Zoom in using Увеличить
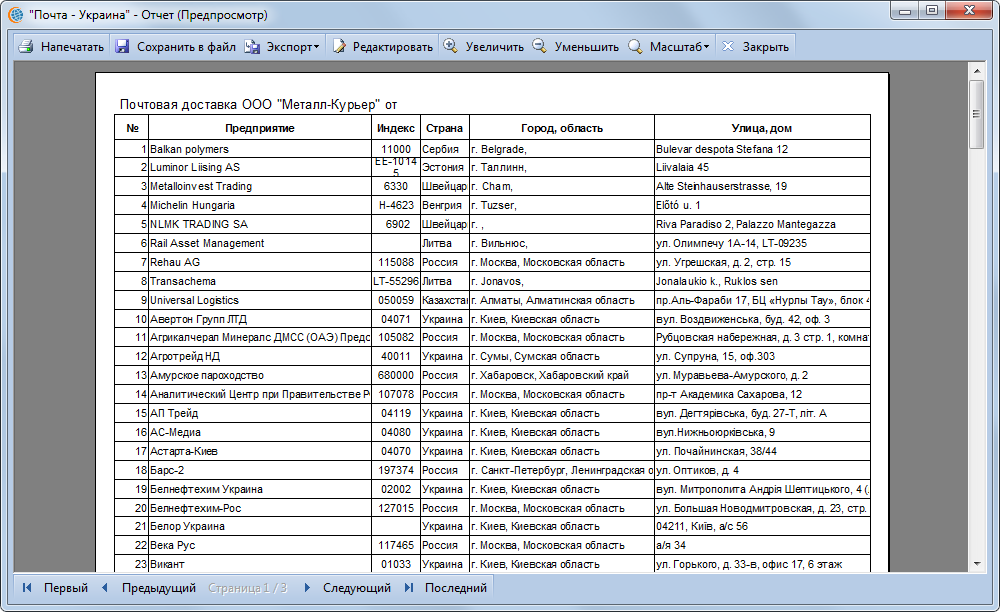Screen dimensions: 1000x612 click(x=495, y=47)
